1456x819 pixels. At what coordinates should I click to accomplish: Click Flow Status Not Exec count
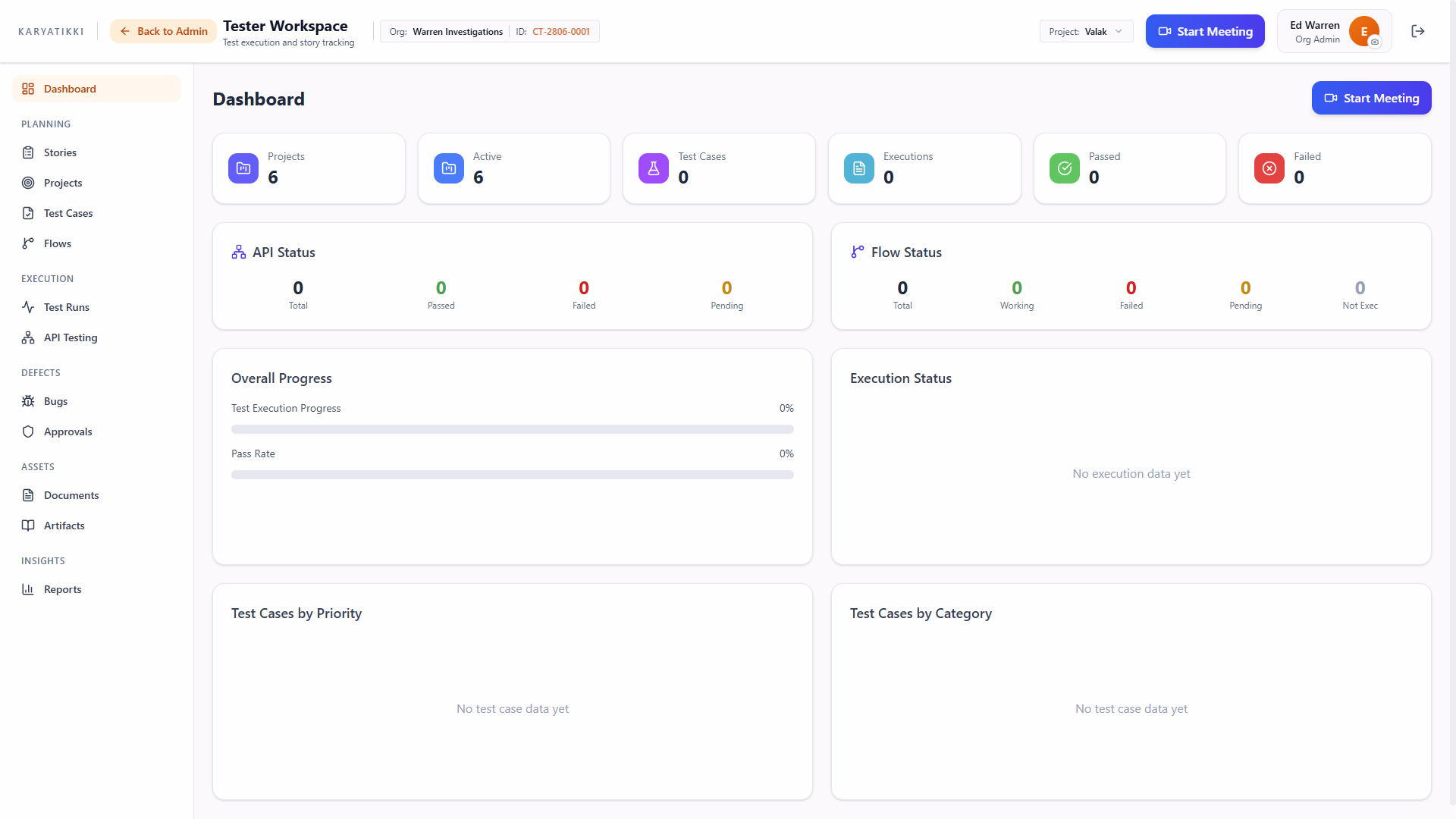coord(1360,288)
